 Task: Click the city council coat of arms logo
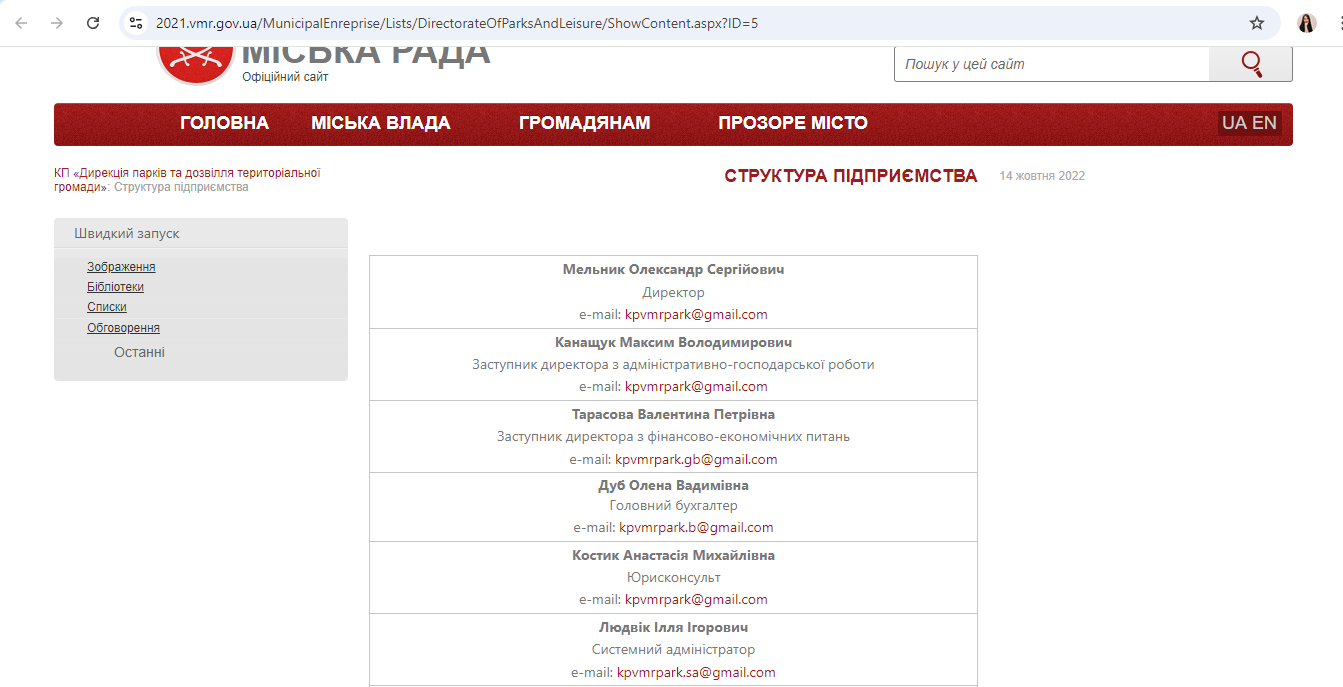pos(193,62)
